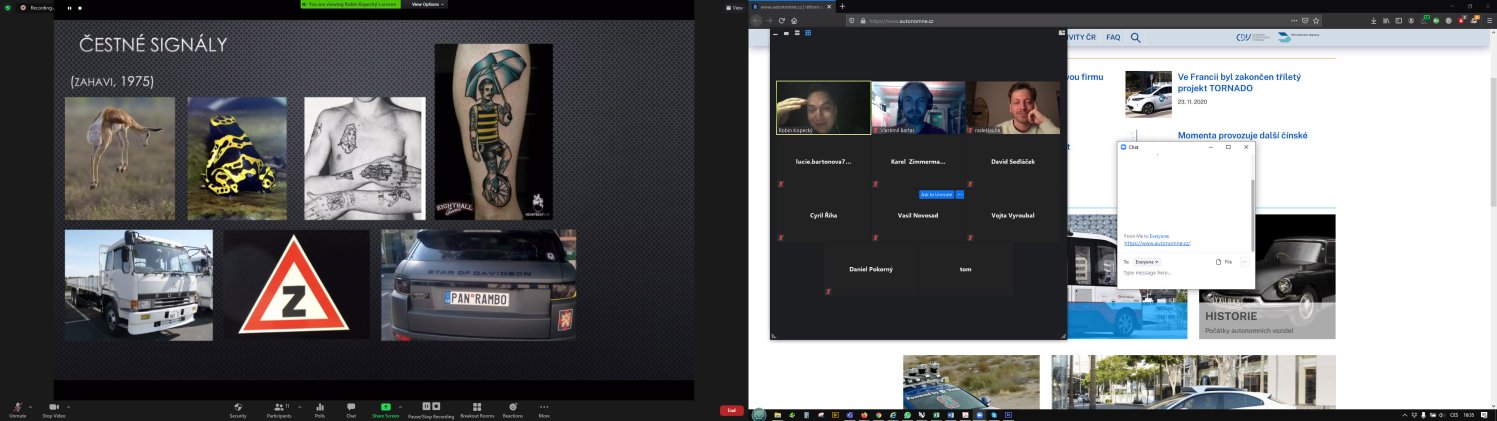Bookmark the page with the star icon
Image resolution: width=1497 pixels, height=421 pixels.
[x=1317, y=20]
